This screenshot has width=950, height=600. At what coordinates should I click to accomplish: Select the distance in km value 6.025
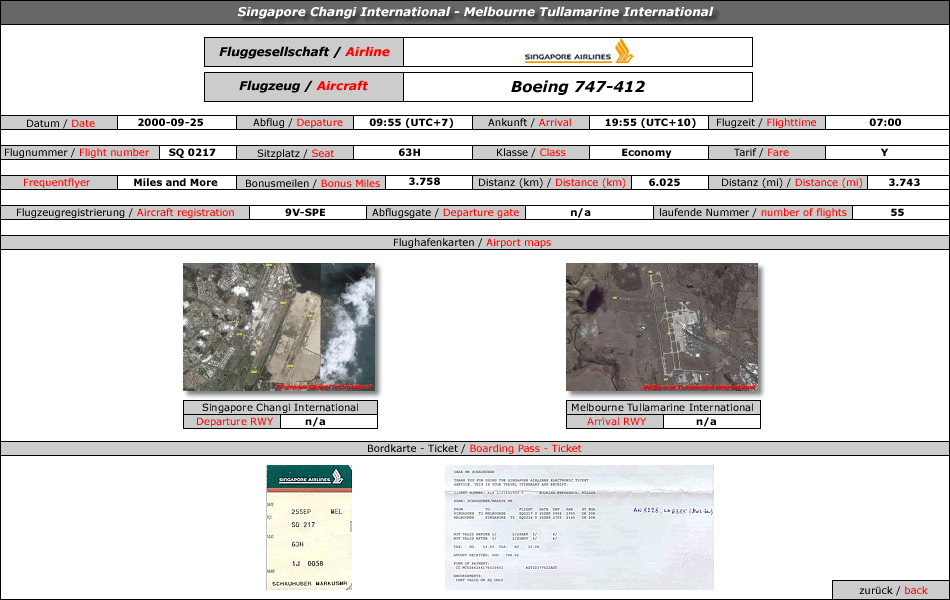tap(664, 182)
